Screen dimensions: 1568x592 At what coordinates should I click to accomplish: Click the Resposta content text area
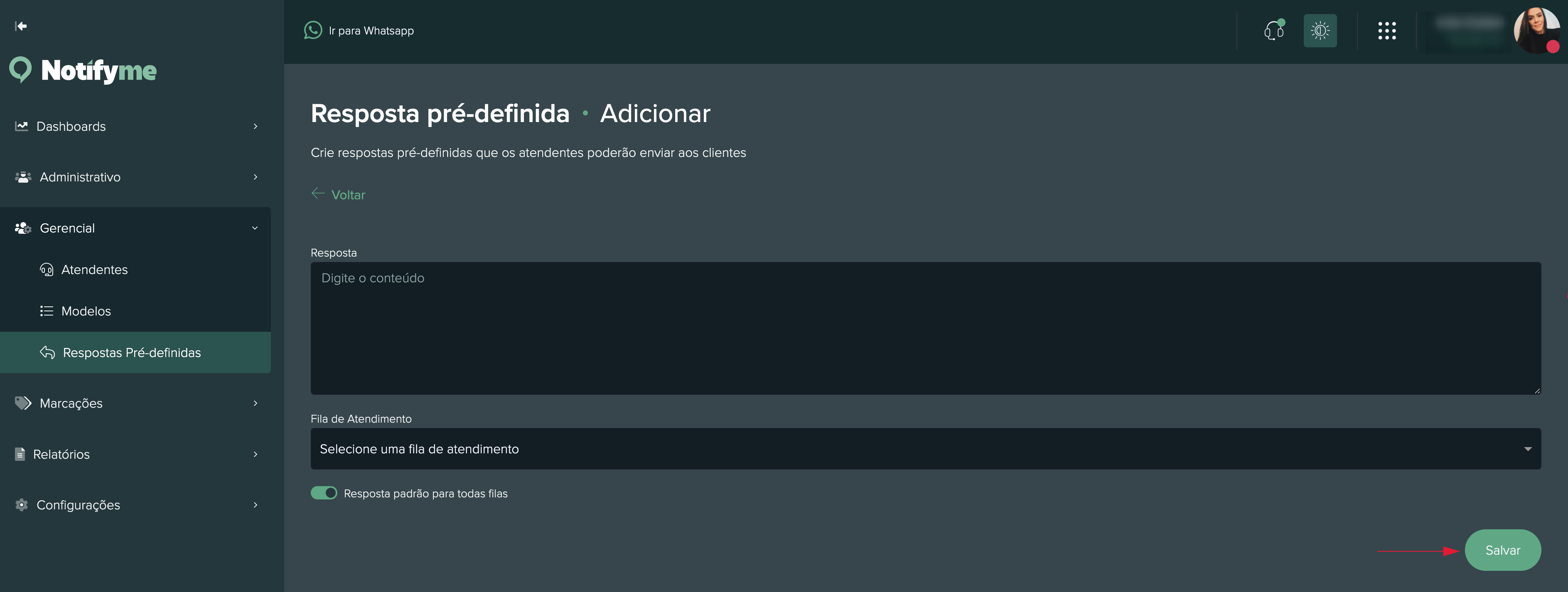coord(925,328)
